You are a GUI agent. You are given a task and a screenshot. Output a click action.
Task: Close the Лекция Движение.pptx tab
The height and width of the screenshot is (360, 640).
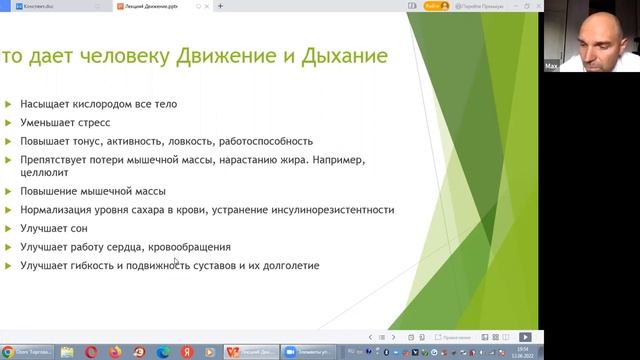pyautogui.click(x=207, y=7)
